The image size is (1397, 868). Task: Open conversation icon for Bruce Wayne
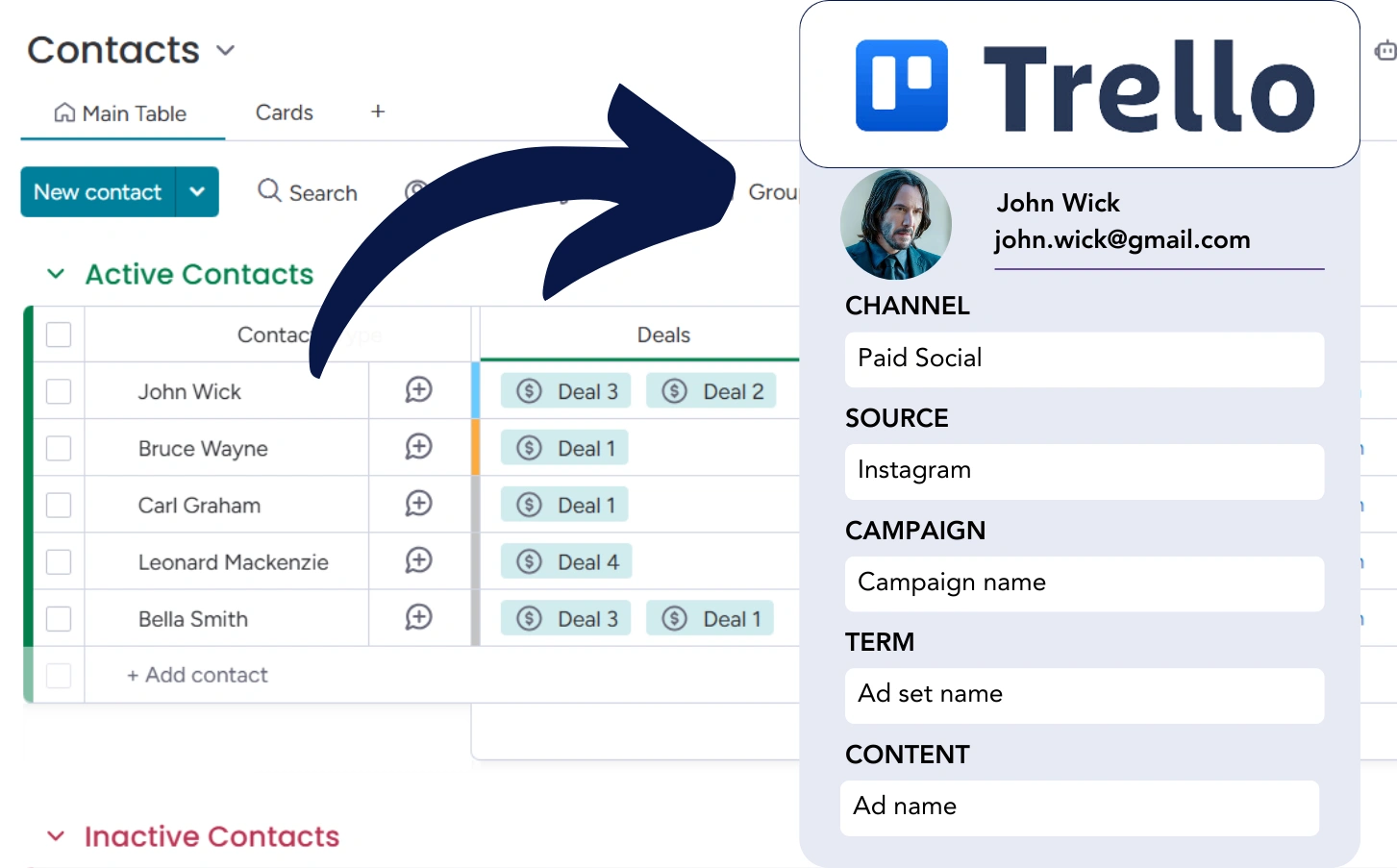pos(418,447)
